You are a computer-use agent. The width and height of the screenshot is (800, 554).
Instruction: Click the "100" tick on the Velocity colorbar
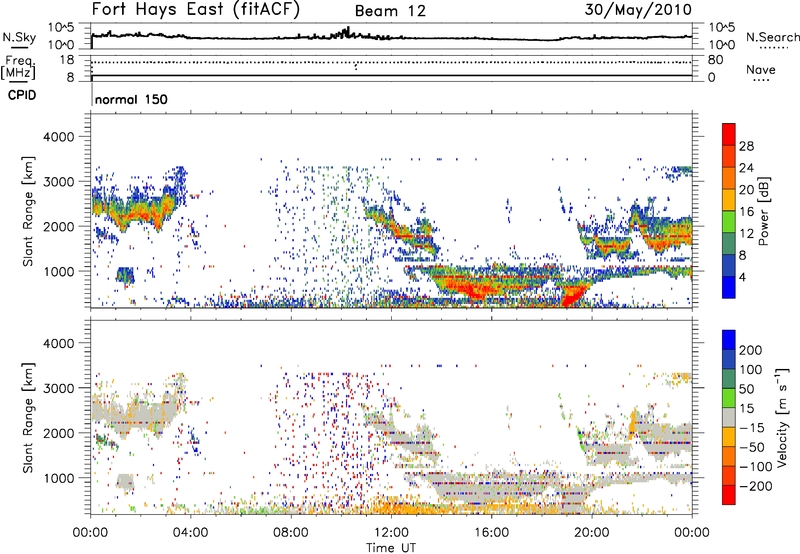tap(751, 370)
